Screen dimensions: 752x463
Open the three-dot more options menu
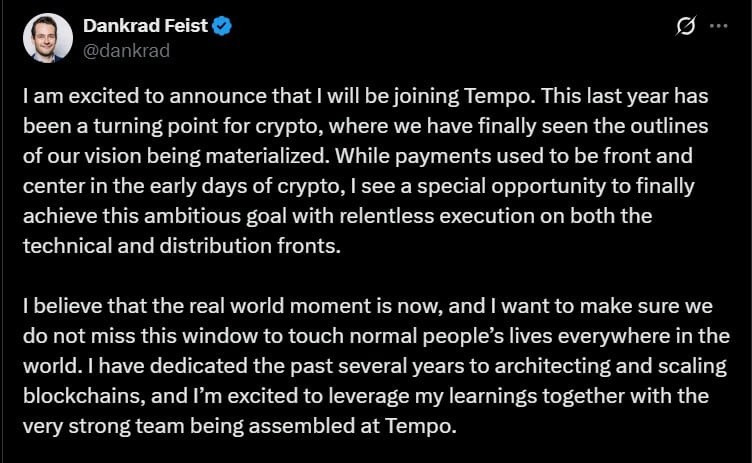(718, 27)
